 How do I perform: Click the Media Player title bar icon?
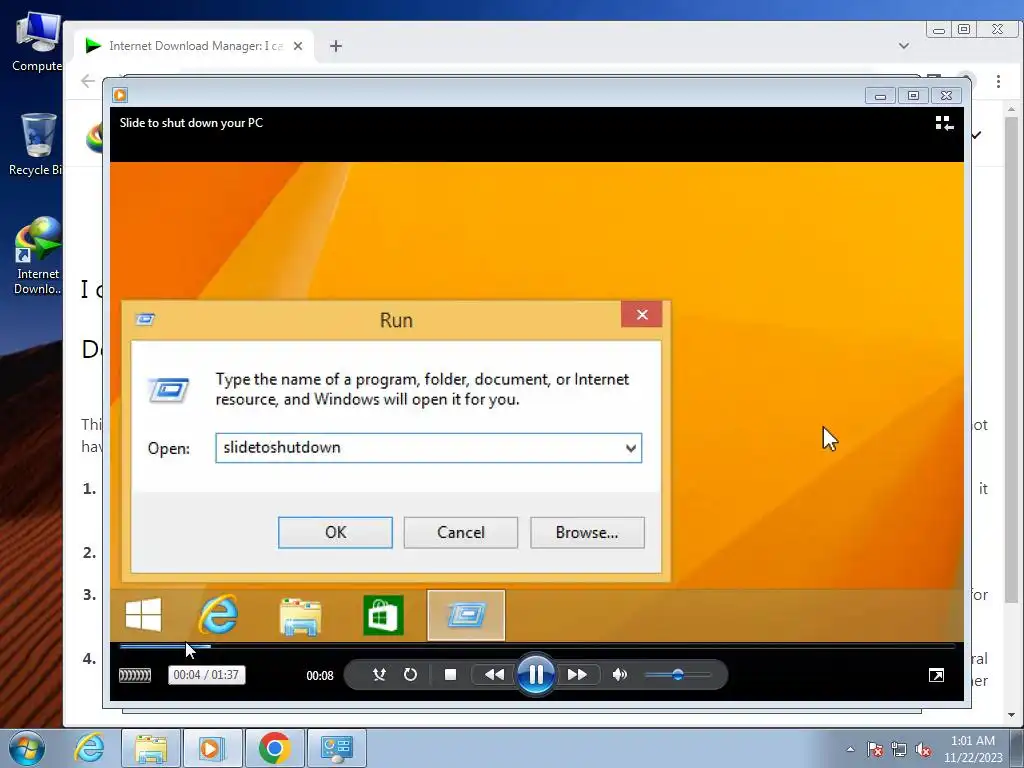120,95
